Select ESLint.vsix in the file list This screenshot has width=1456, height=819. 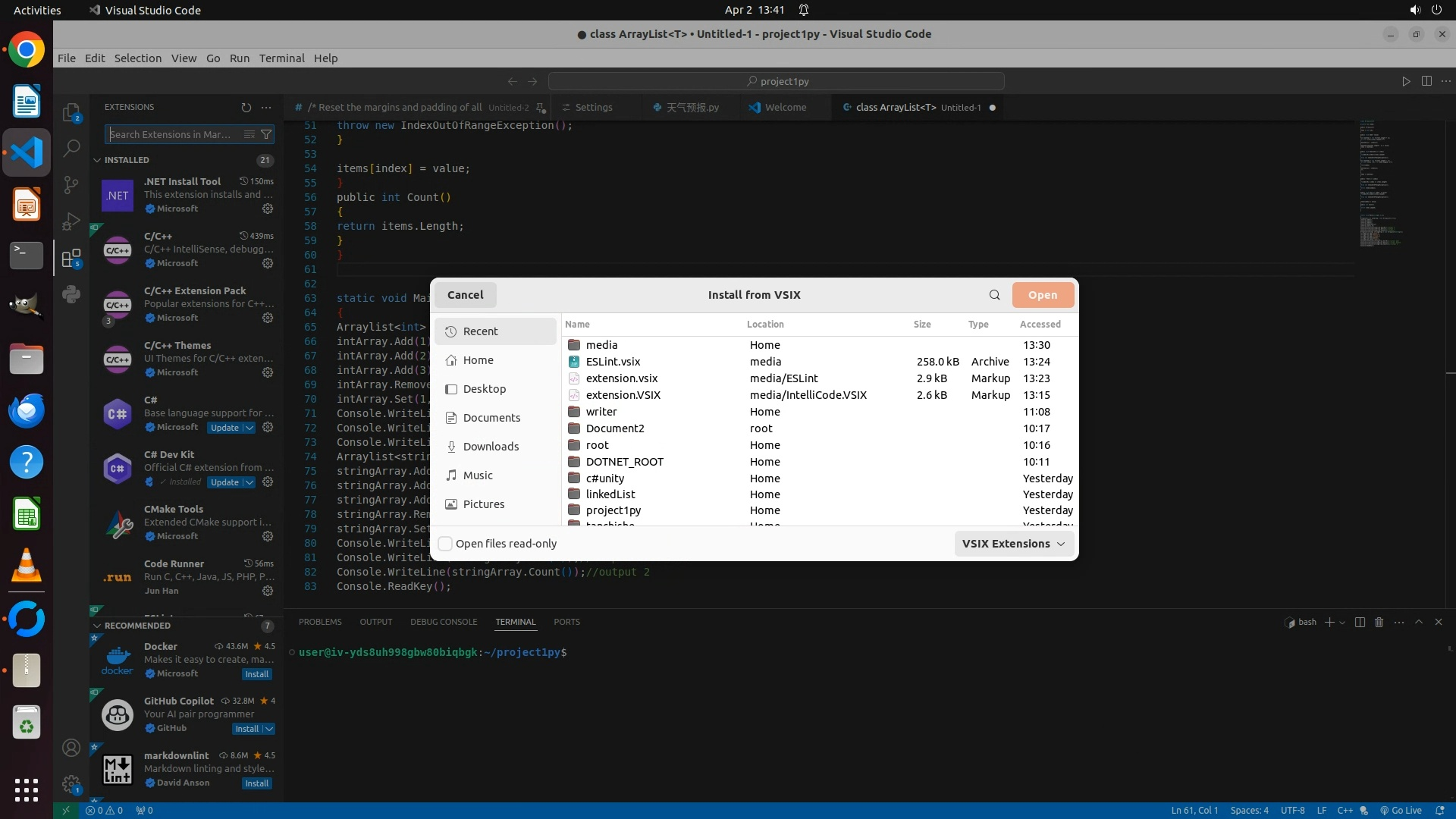click(x=613, y=362)
